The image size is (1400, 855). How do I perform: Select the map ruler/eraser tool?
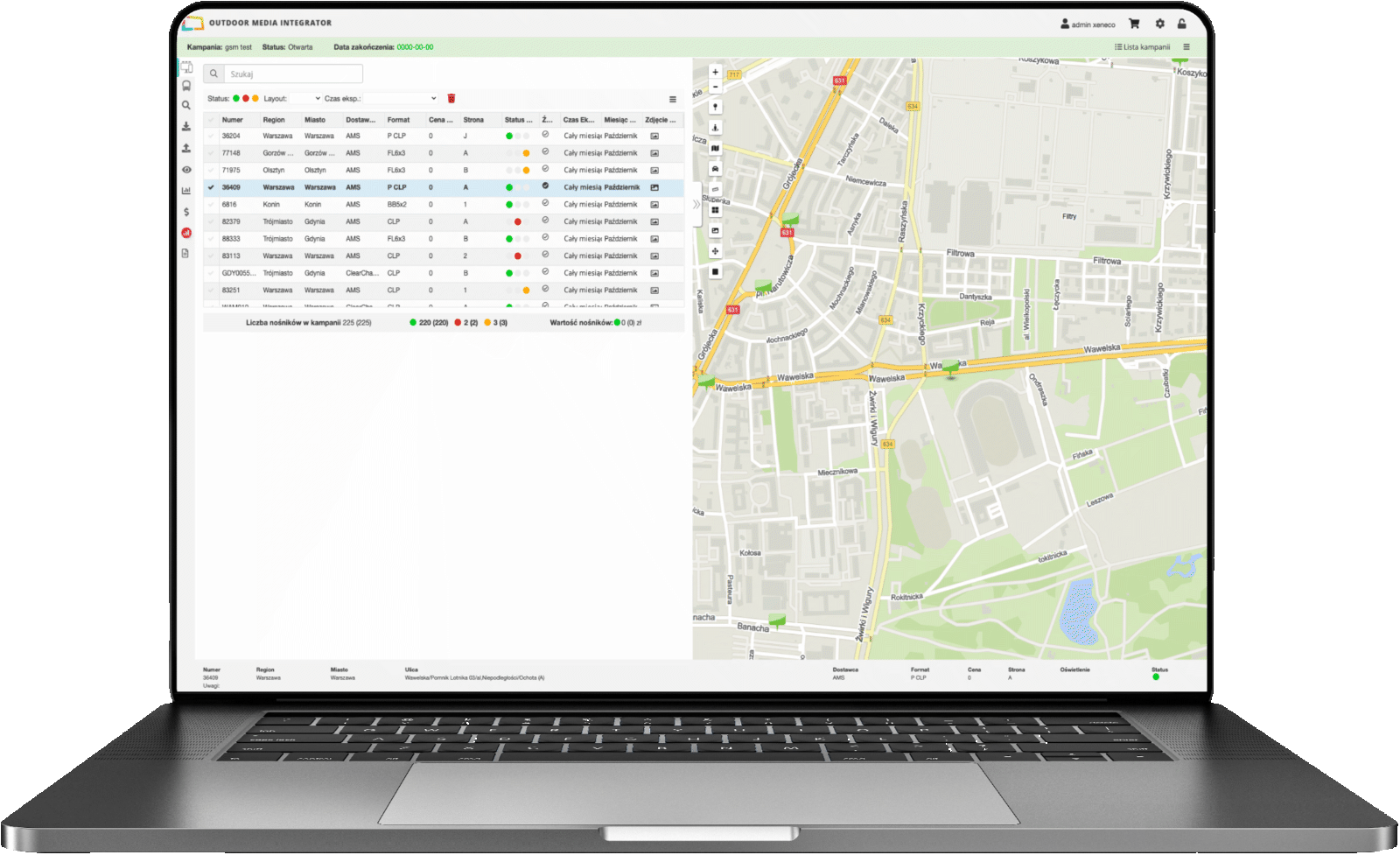point(716,189)
